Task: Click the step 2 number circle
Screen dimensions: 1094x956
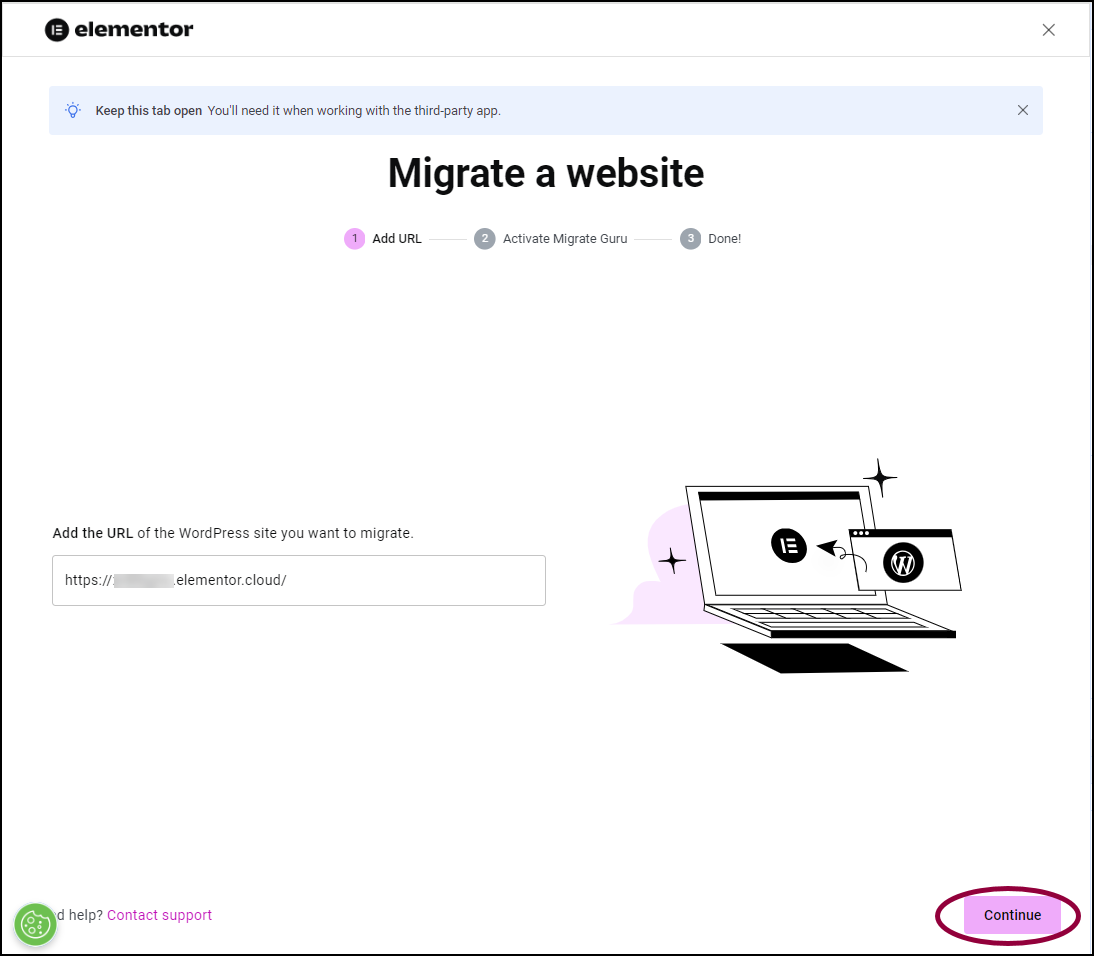Action: pyautogui.click(x=485, y=239)
